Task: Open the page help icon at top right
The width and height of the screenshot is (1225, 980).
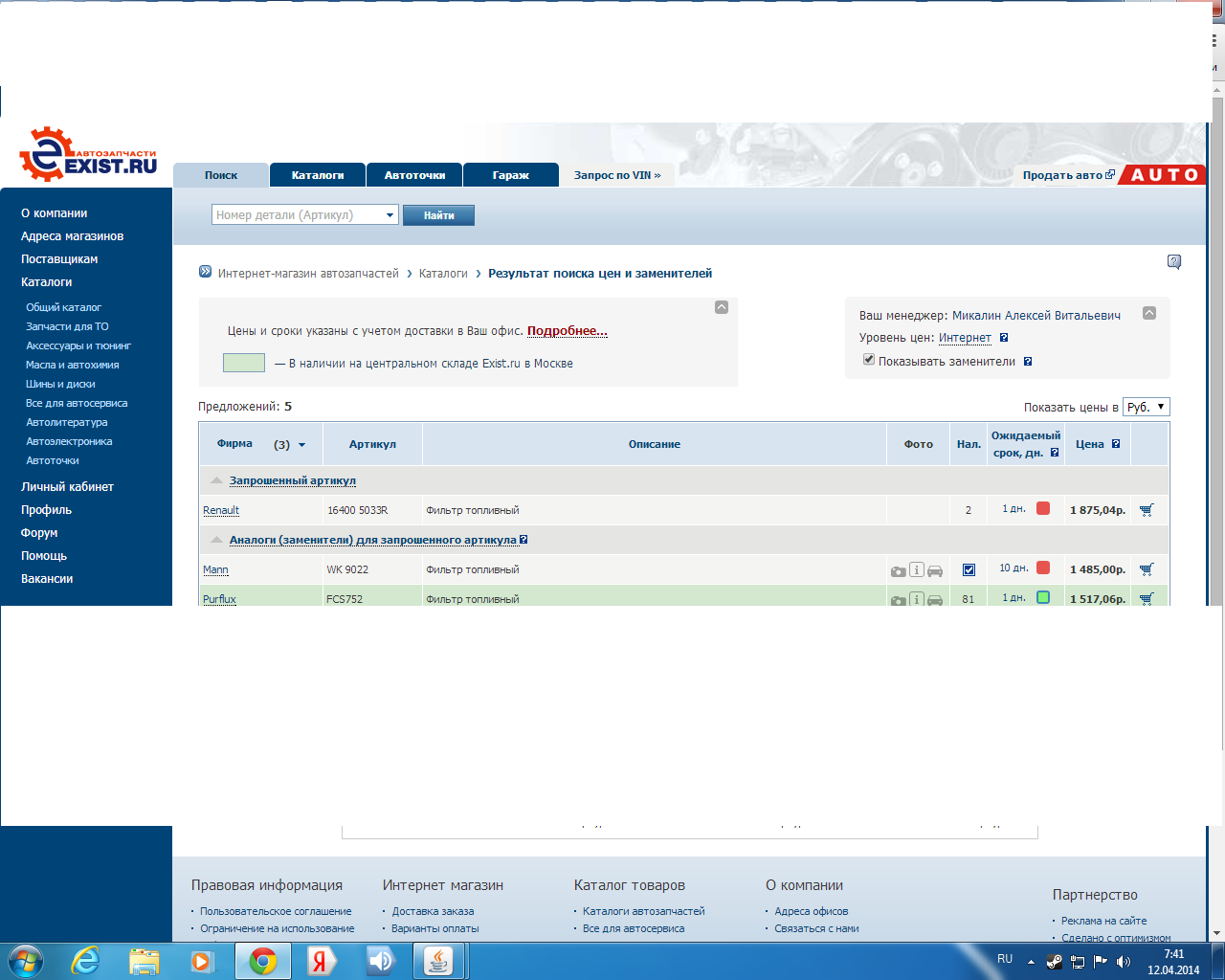Action: [x=1174, y=262]
